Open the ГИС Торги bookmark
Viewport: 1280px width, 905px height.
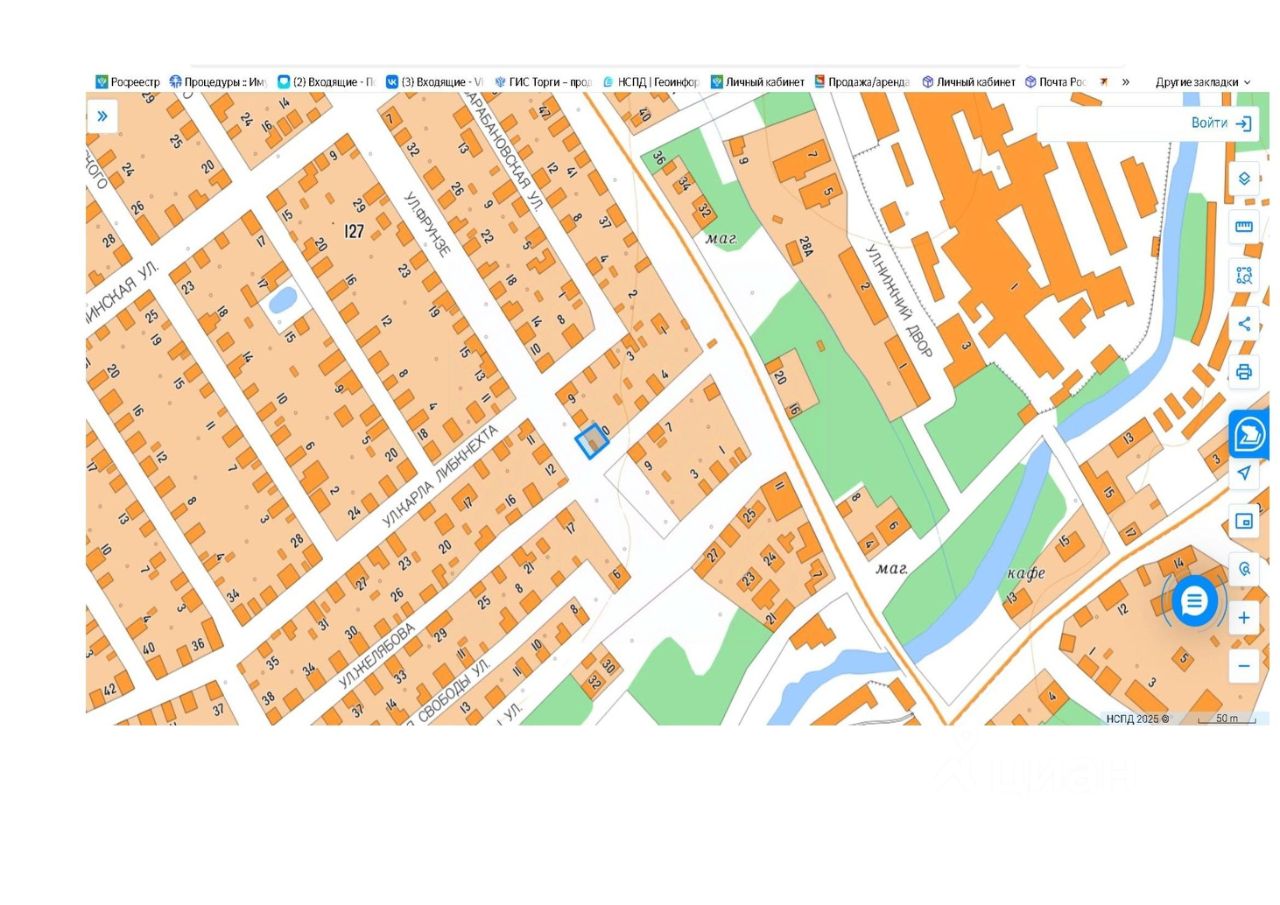[x=543, y=82]
